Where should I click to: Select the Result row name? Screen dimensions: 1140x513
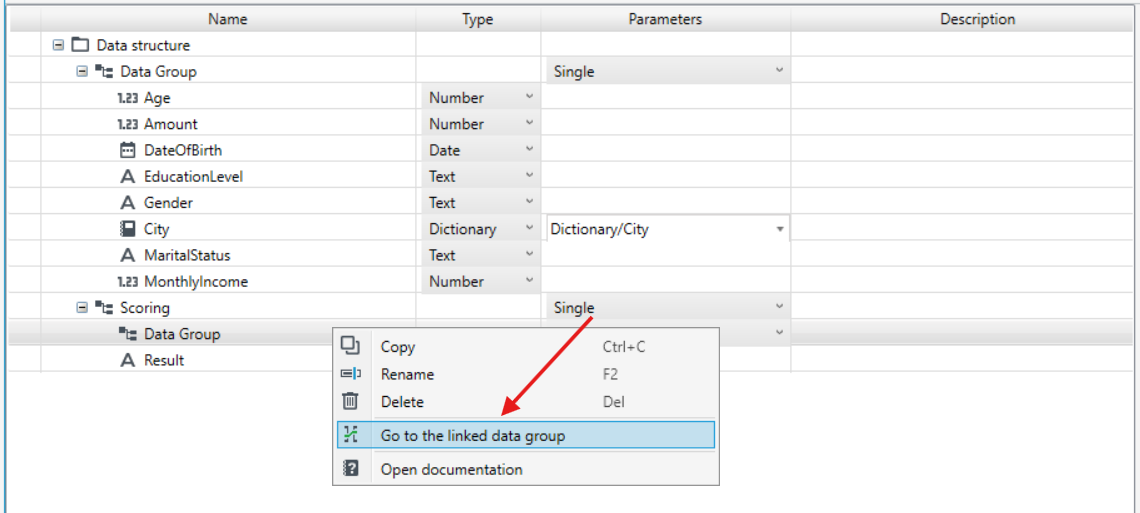164,360
